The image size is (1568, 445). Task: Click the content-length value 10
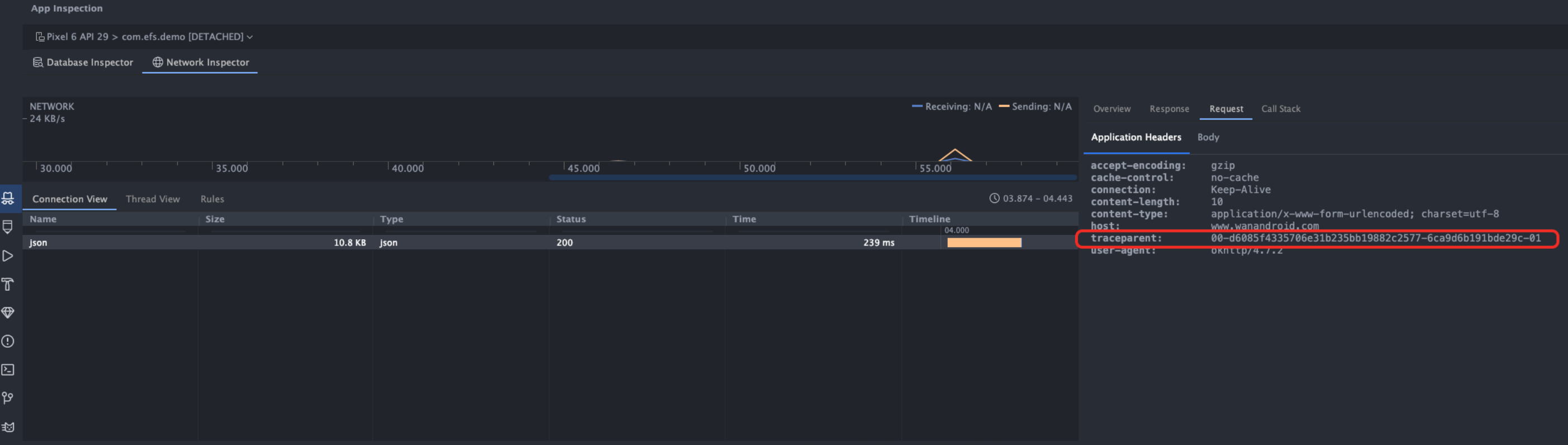tap(1216, 202)
